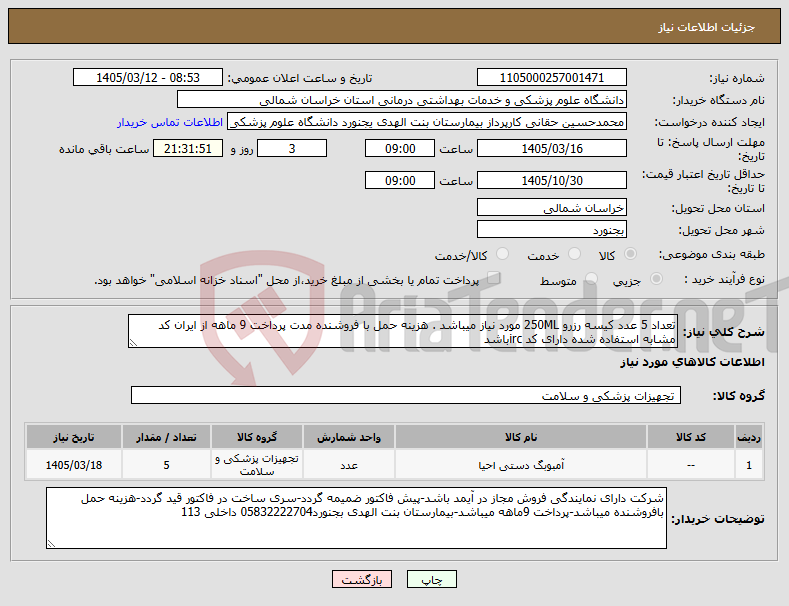Select the متوسط purchase type radio
This screenshot has width=789, height=606.
click(x=591, y=279)
